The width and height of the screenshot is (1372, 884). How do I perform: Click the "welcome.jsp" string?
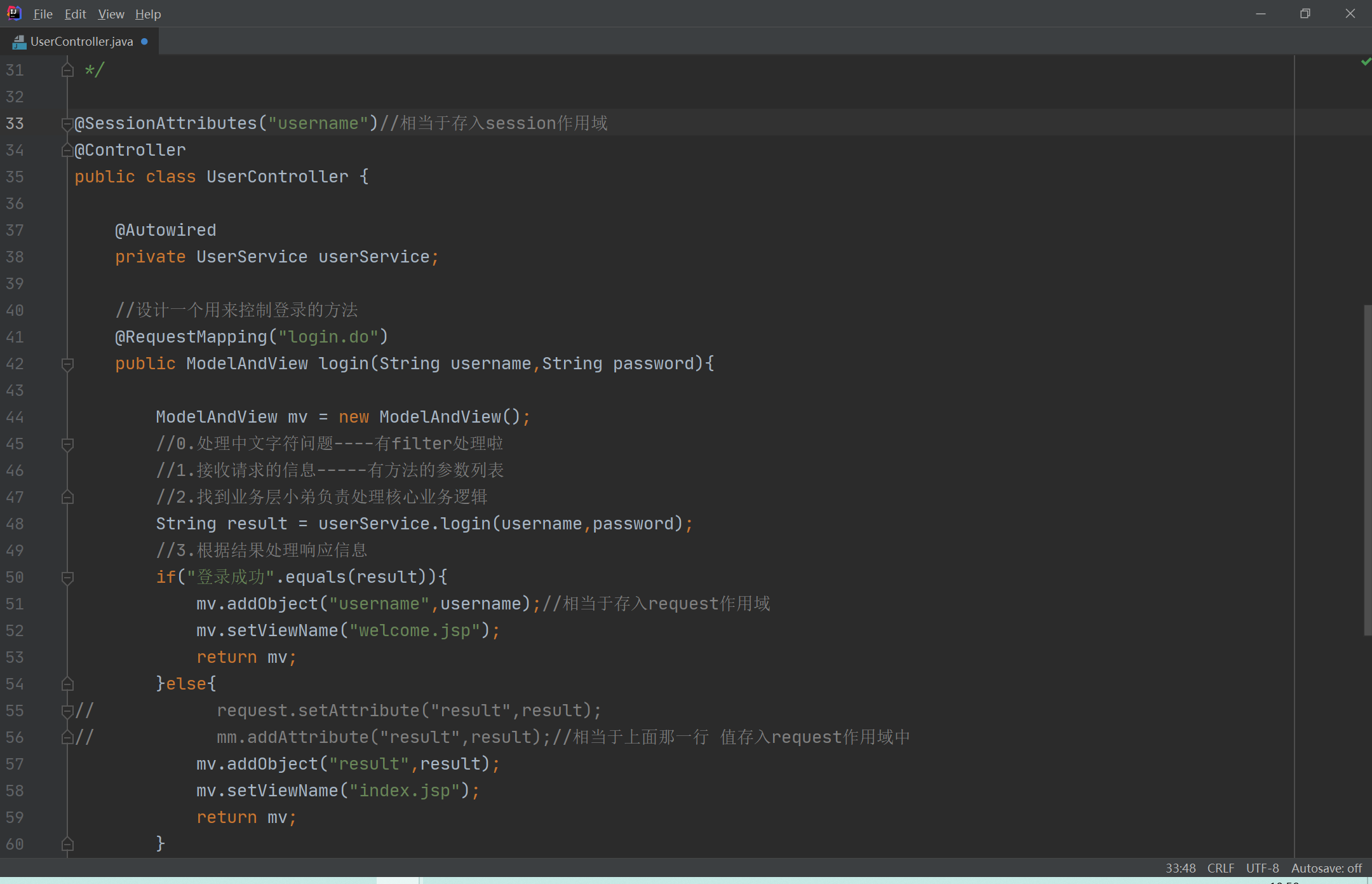pos(415,630)
